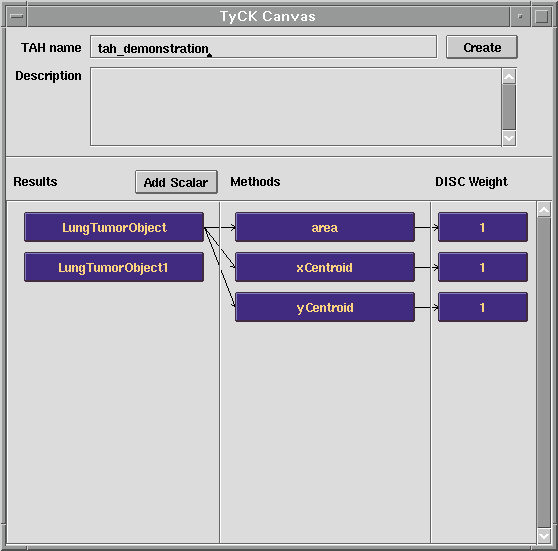Select the xCentroid method node
Image resolution: width=558 pixels, height=551 pixels.
(x=325, y=267)
